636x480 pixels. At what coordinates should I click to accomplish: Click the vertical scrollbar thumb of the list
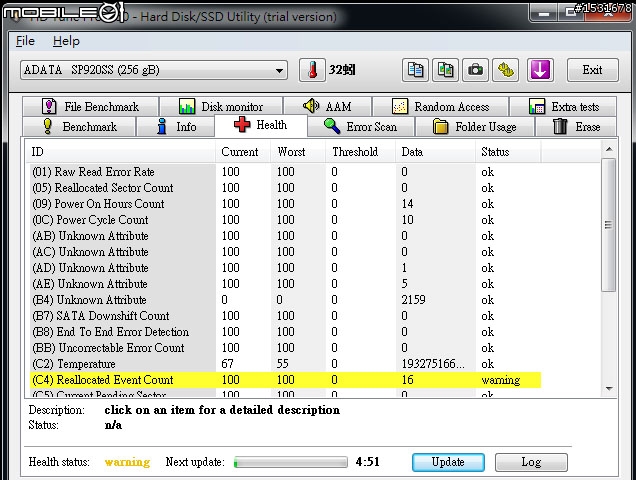tap(608, 225)
